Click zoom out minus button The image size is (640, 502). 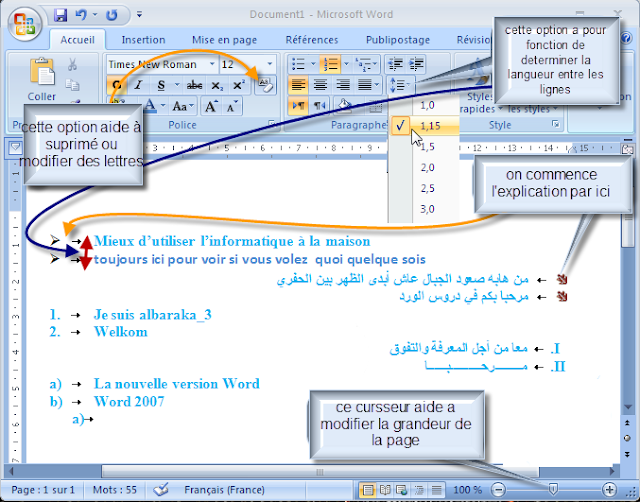point(498,489)
